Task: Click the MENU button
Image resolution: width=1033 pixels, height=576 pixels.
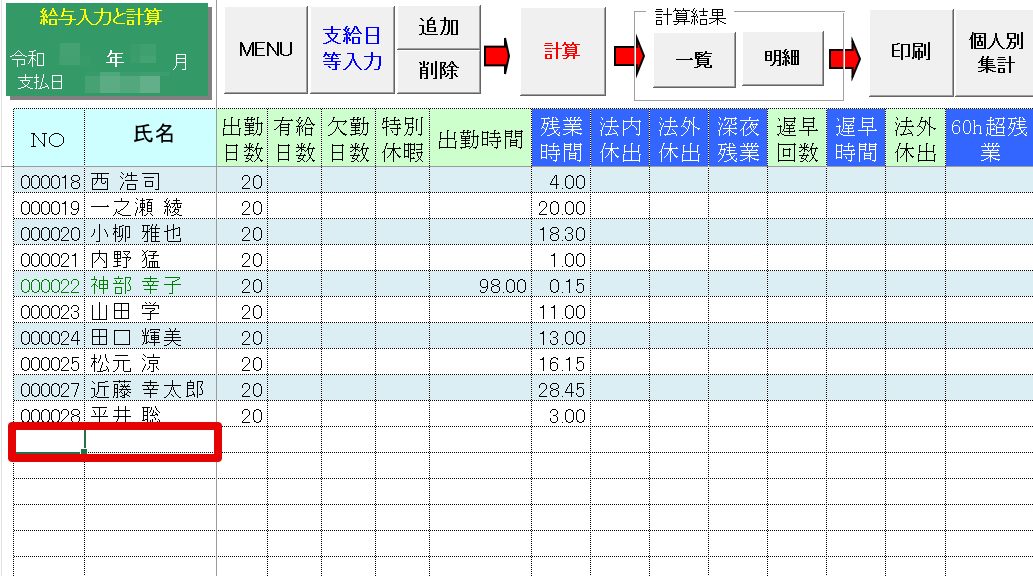Action: (265, 50)
